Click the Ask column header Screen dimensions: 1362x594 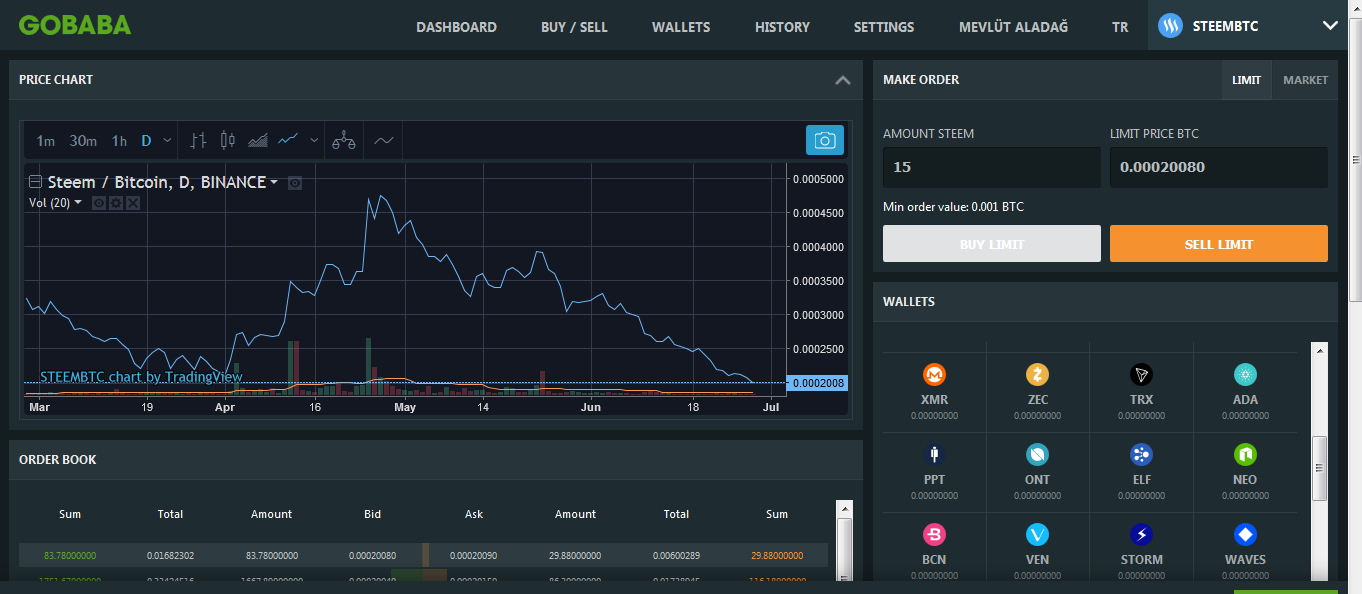tap(474, 514)
